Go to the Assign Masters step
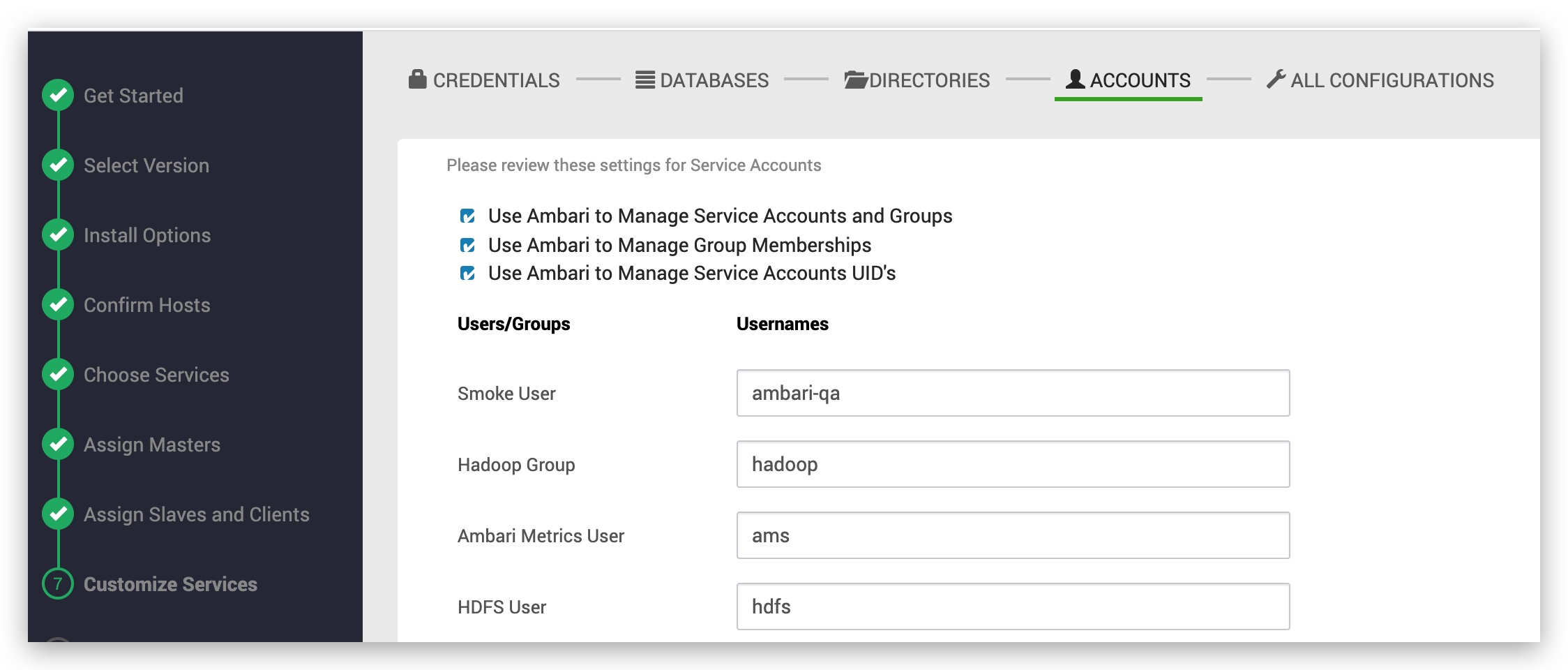 (152, 445)
